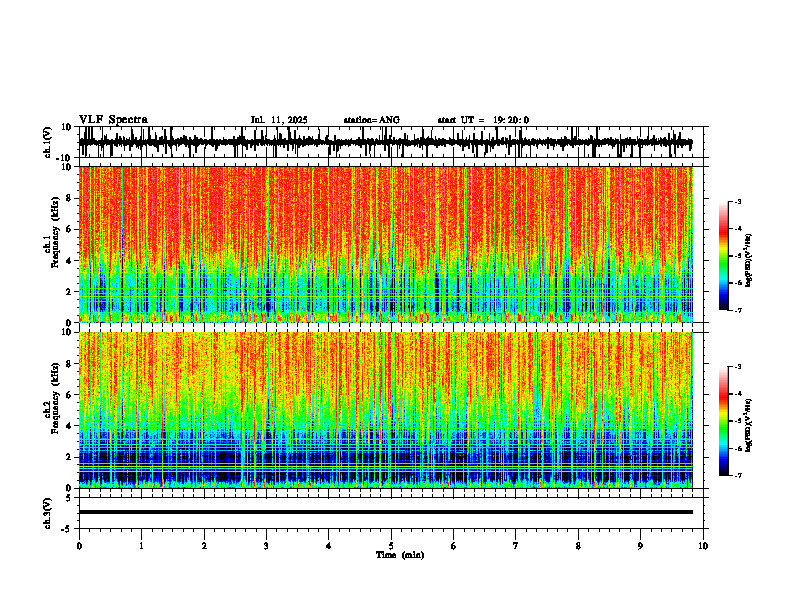This screenshot has width=792, height=612.
Task: Click inside the ch.1 frequency spectrogram
Action: pyautogui.click(x=385, y=244)
